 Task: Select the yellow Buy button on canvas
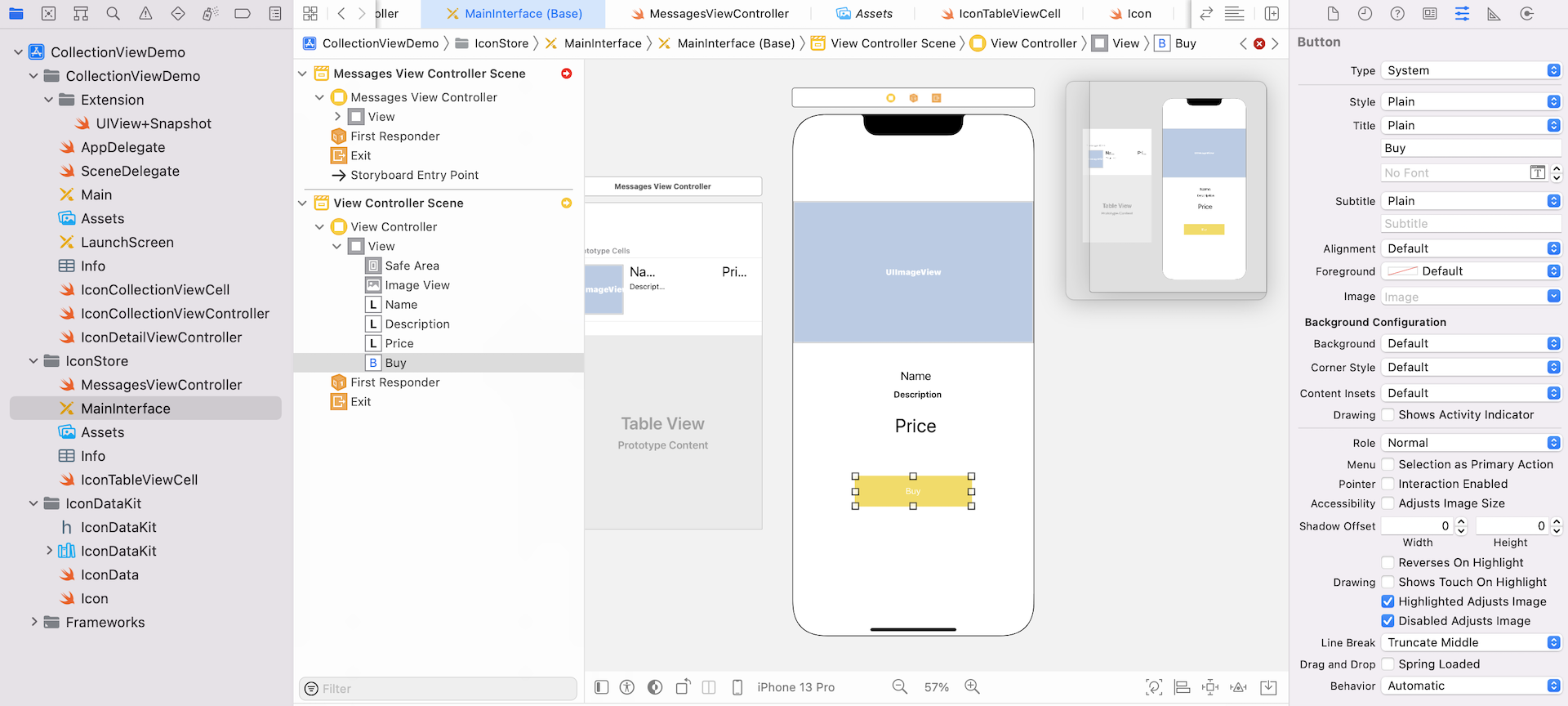[913, 491]
